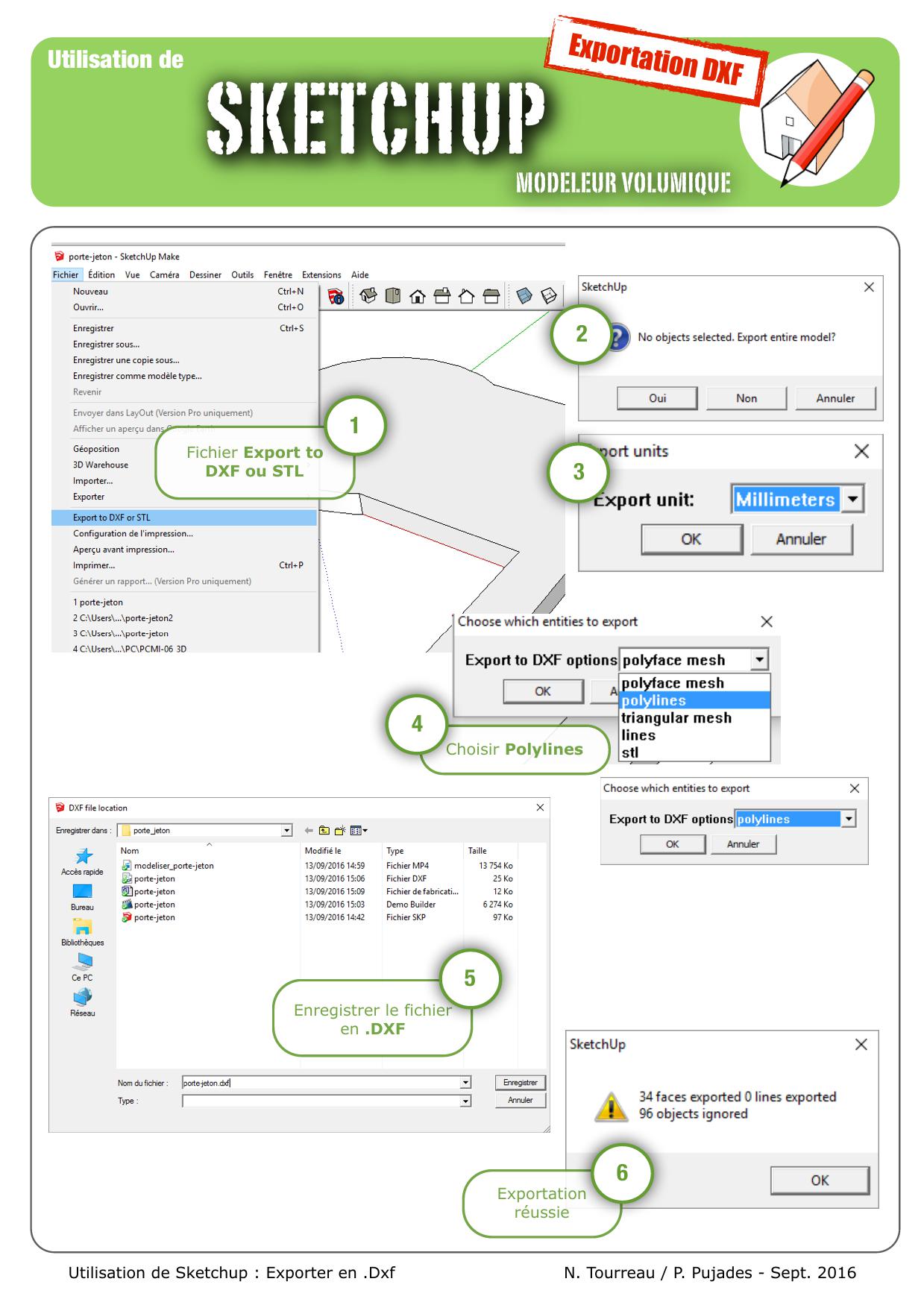Click the blue X-ray cube icon
The image size is (924, 1308).
(x=524, y=296)
